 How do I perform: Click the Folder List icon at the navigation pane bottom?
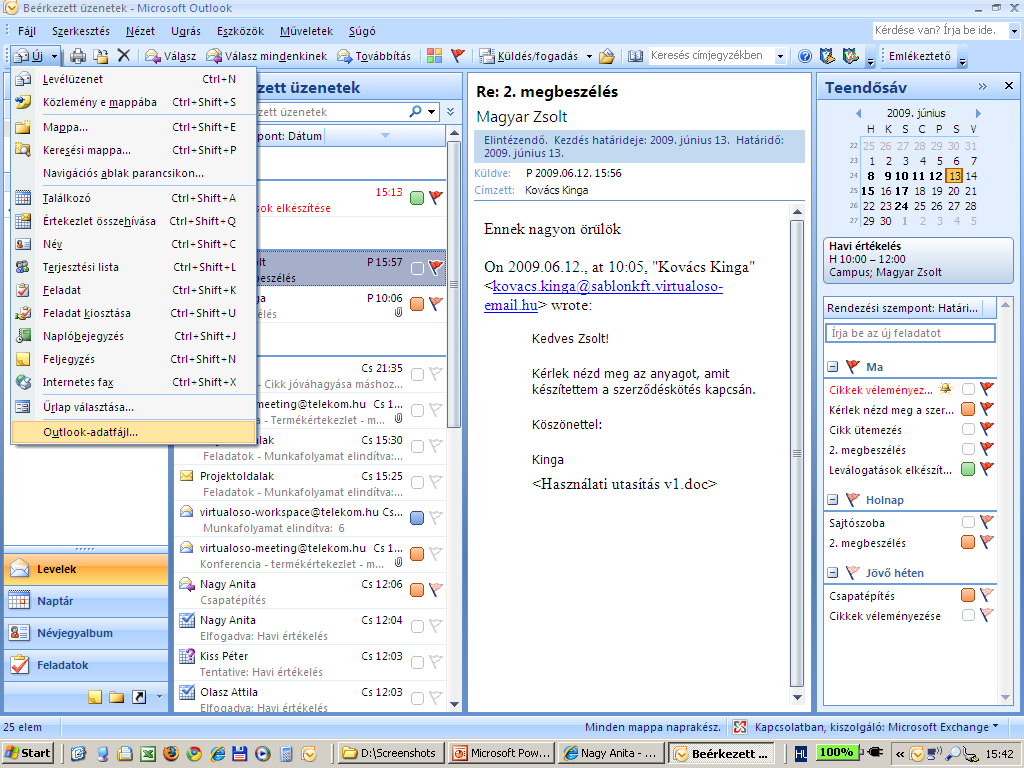[x=117, y=697]
